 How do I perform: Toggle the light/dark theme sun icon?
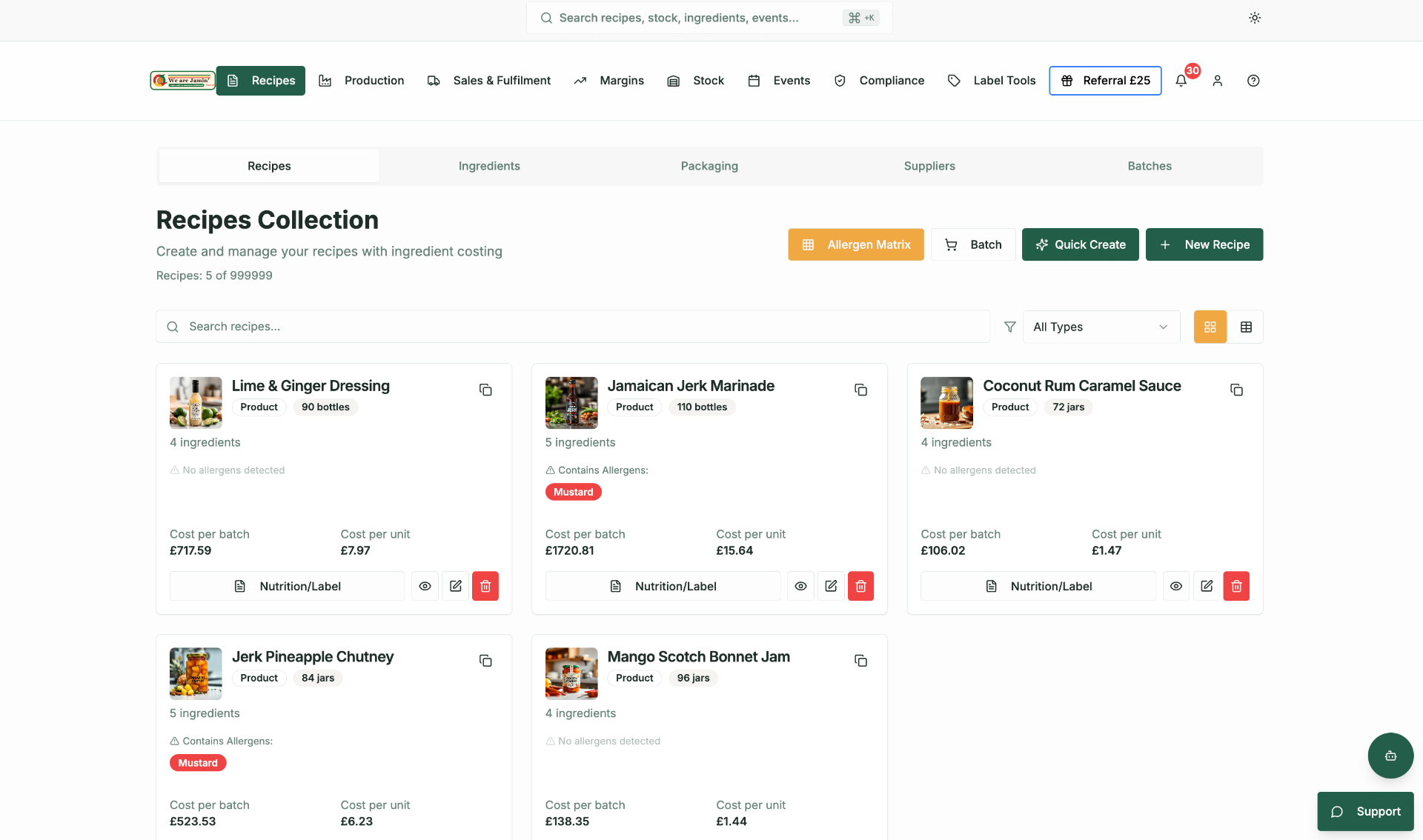tap(1254, 18)
